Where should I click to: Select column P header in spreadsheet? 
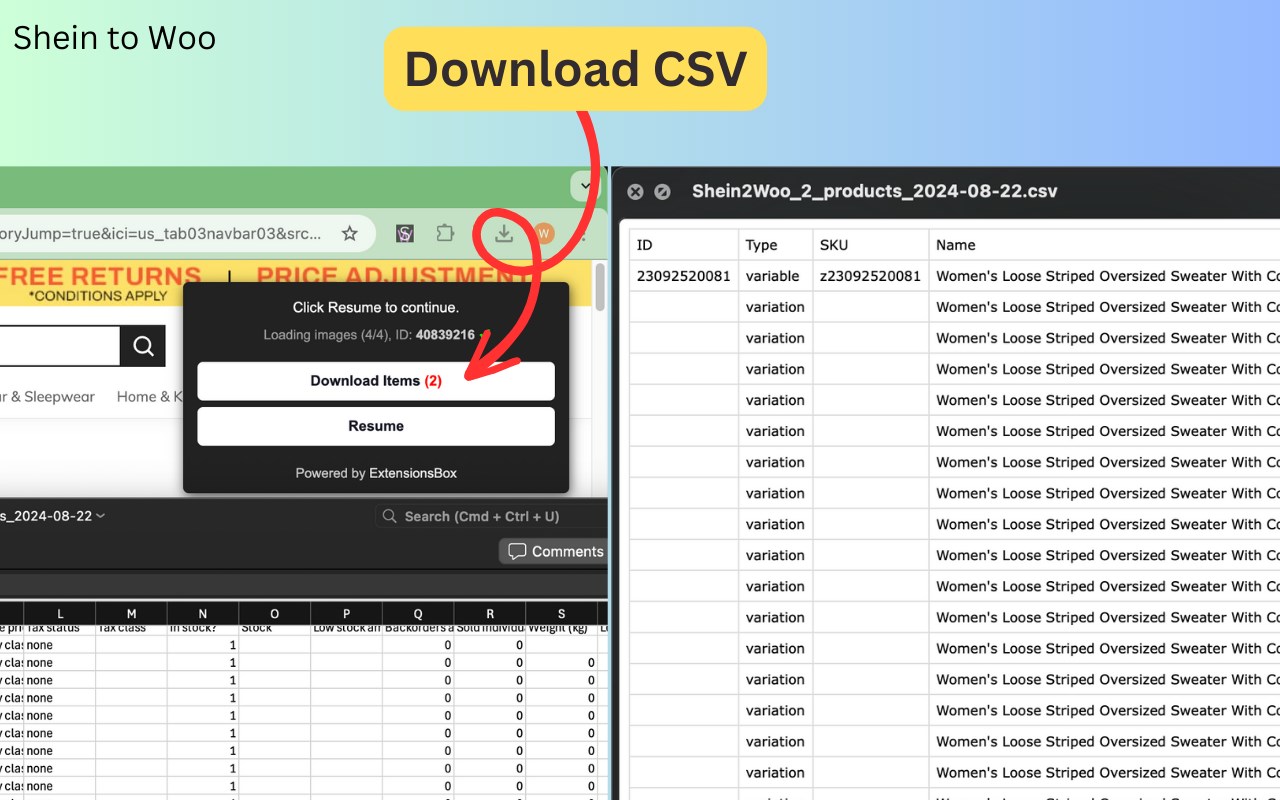(347, 613)
